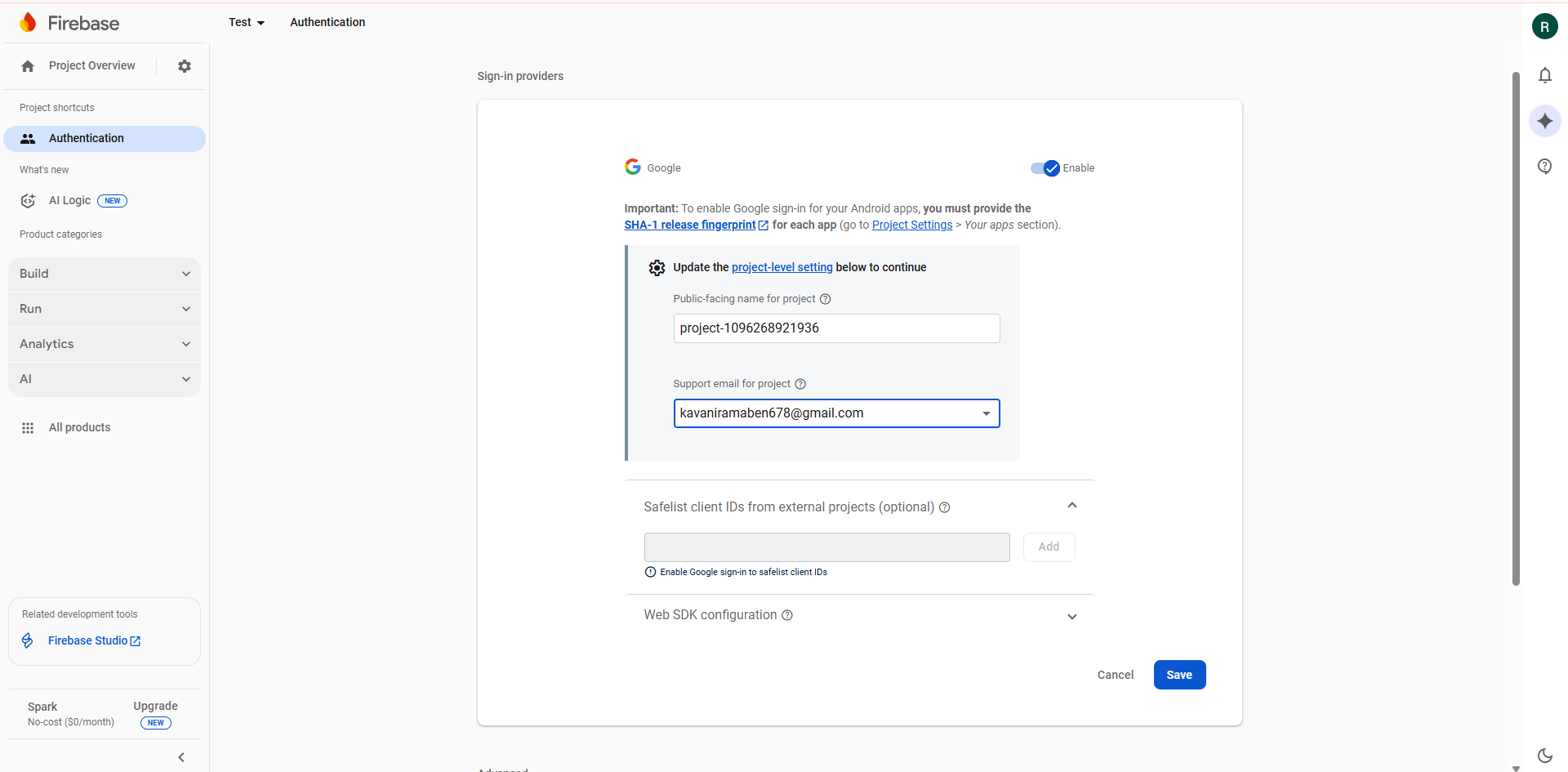Image resolution: width=1568 pixels, height=772 pixels.
Task: Show help for Support email field
Action: coord(800,384)
